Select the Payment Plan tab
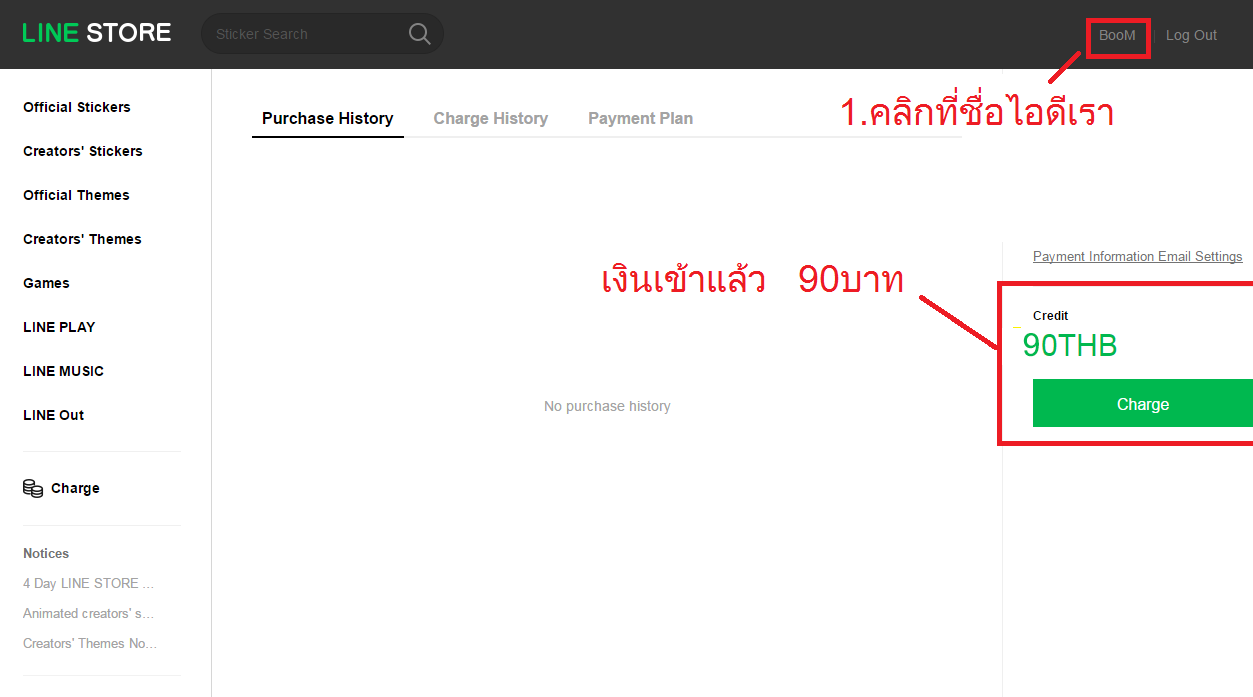 tap(640, 118)
